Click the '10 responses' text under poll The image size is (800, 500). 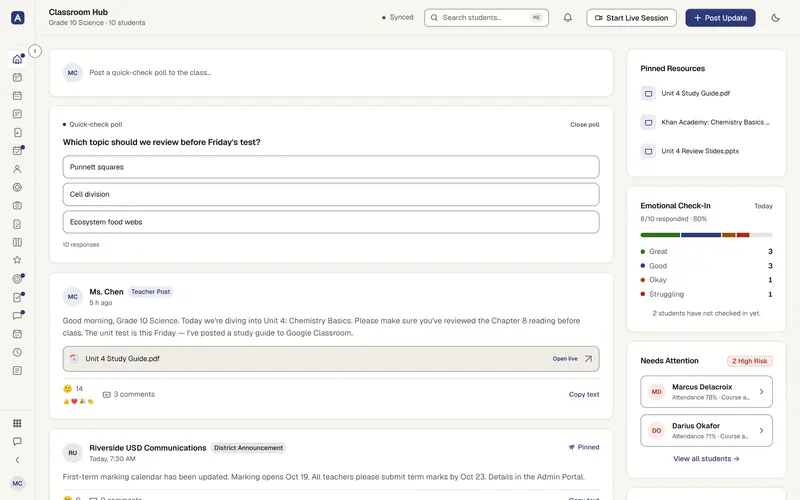pyautogui.click(x=81, y=245)
